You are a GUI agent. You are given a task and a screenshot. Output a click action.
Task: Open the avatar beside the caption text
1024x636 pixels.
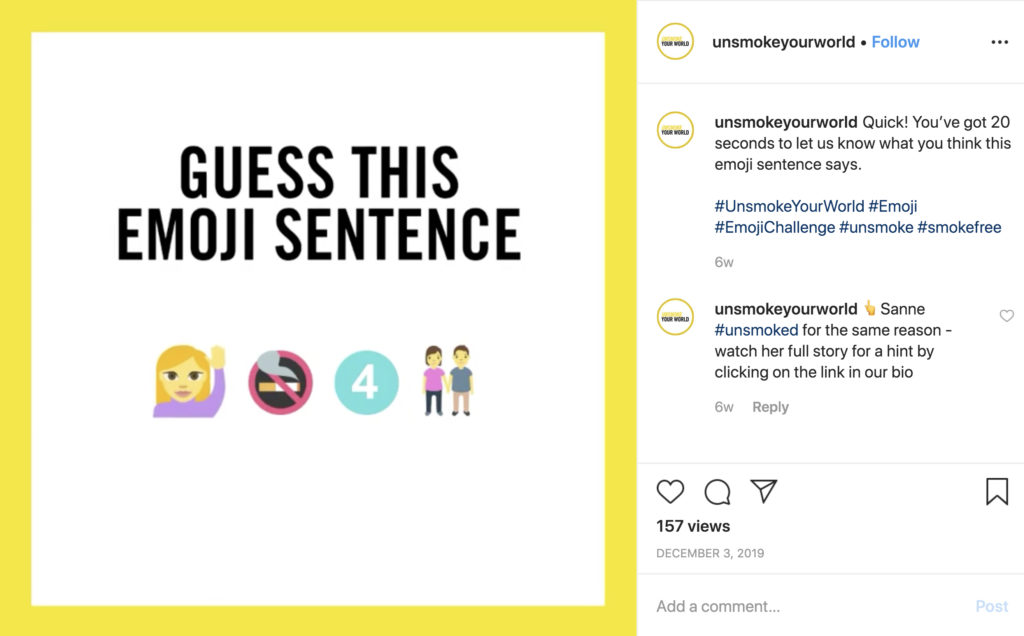tap(675, 130)
